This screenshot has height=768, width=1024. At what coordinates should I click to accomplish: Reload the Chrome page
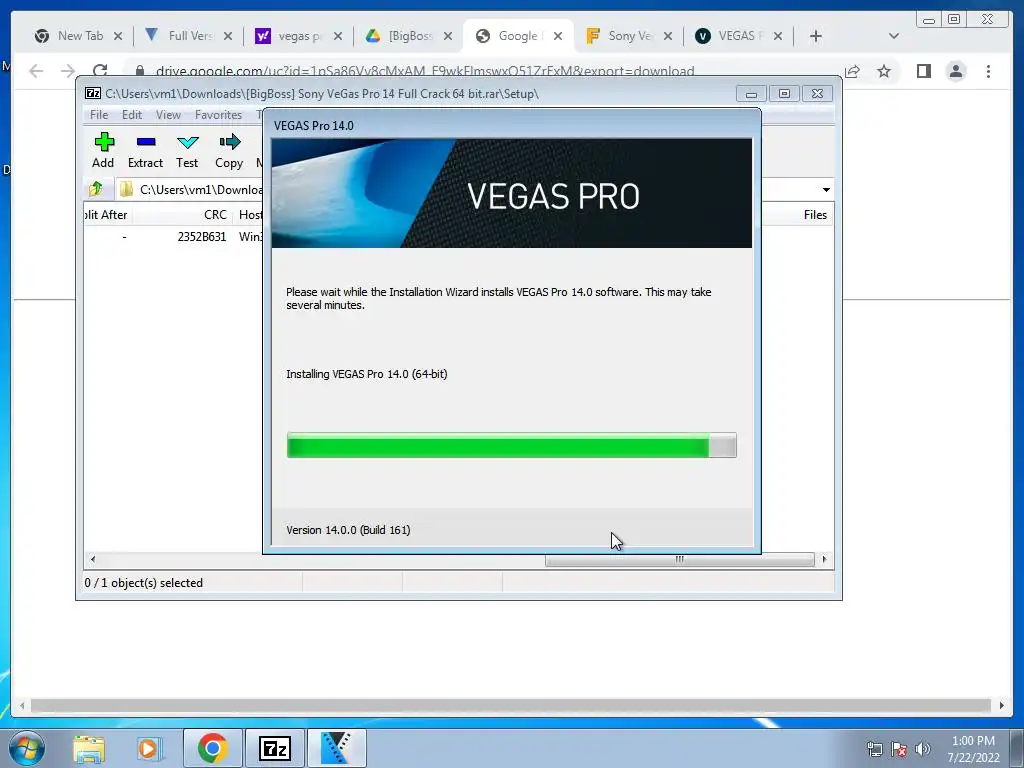[x=100, y=71]
